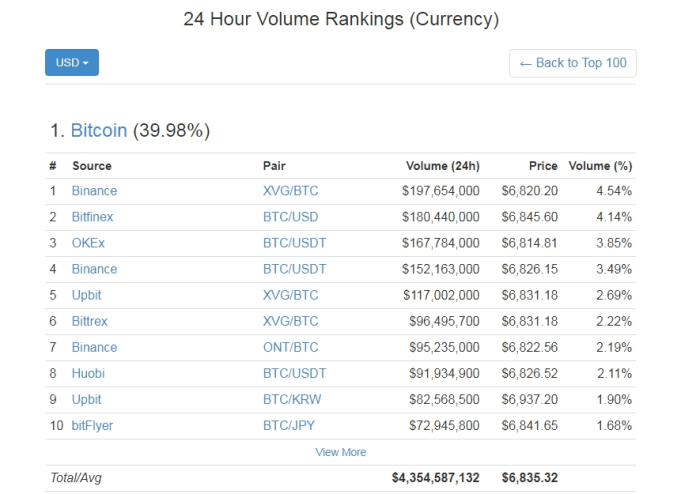This screenshot has height=494, width=696.
Task: Go back to Top 100 list
Action: 573,63
